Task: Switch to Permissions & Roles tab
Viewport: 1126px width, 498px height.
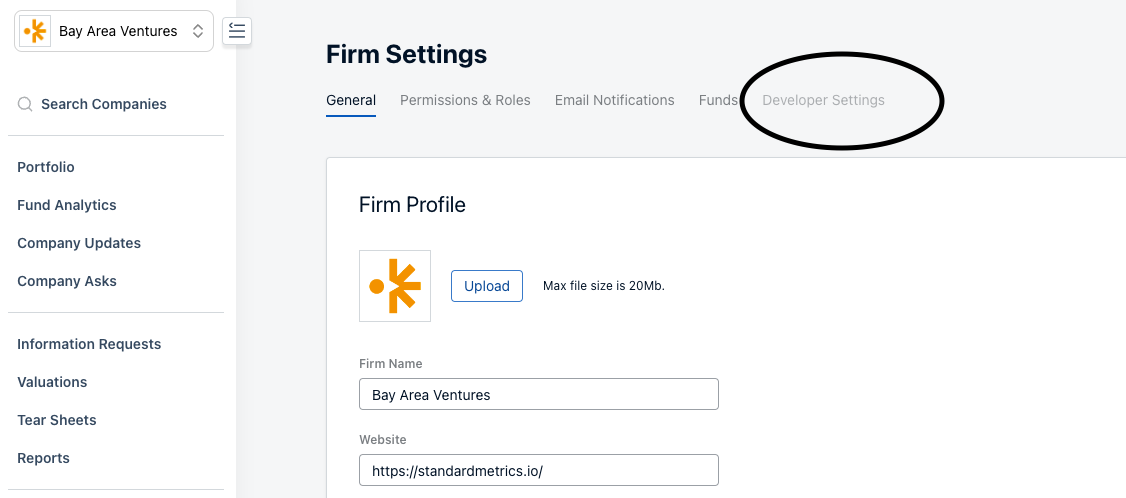Action: click(465, 100)
